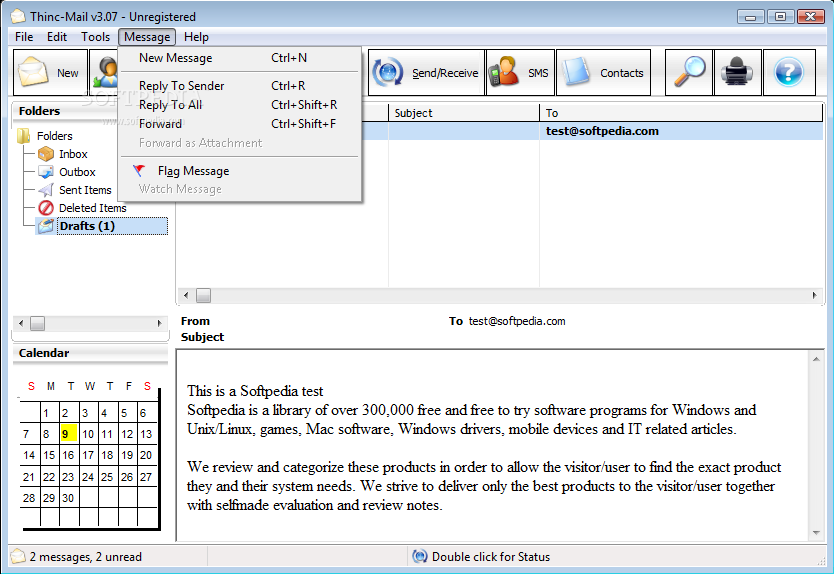Select highlighted day 9 in calendar
The image size is (834, 574).
pyautogui.click(x=69, y=434)
